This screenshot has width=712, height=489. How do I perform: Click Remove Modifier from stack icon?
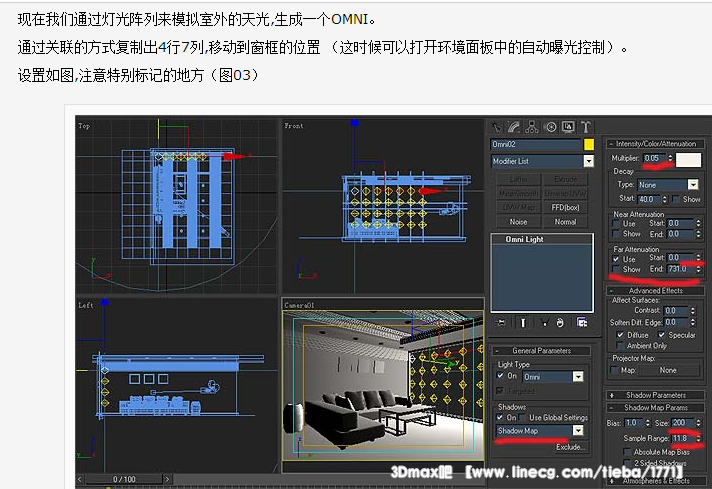pyautogui.click(x=560, y=323)
